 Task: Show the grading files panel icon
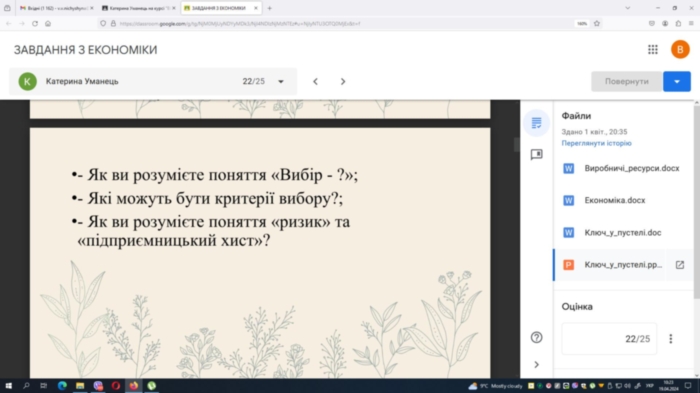tap(536, 123)
